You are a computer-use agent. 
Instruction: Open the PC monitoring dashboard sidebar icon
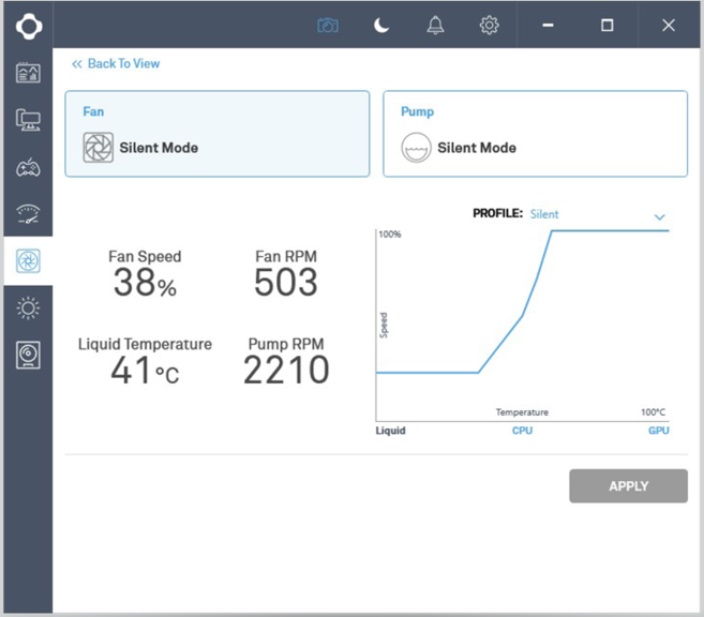[28, 73]
